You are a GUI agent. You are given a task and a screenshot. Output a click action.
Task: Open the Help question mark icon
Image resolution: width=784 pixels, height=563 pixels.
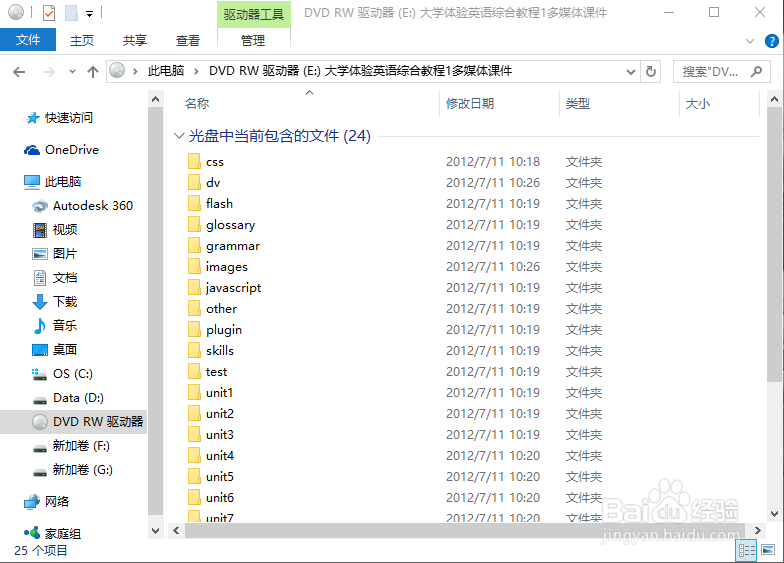(x=772, y=41)
